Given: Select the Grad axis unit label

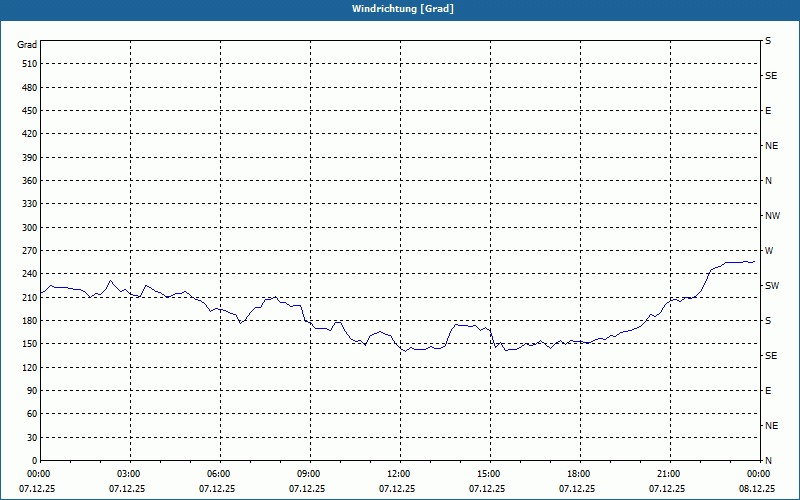Looking at the screenshot, I should 27,45.
